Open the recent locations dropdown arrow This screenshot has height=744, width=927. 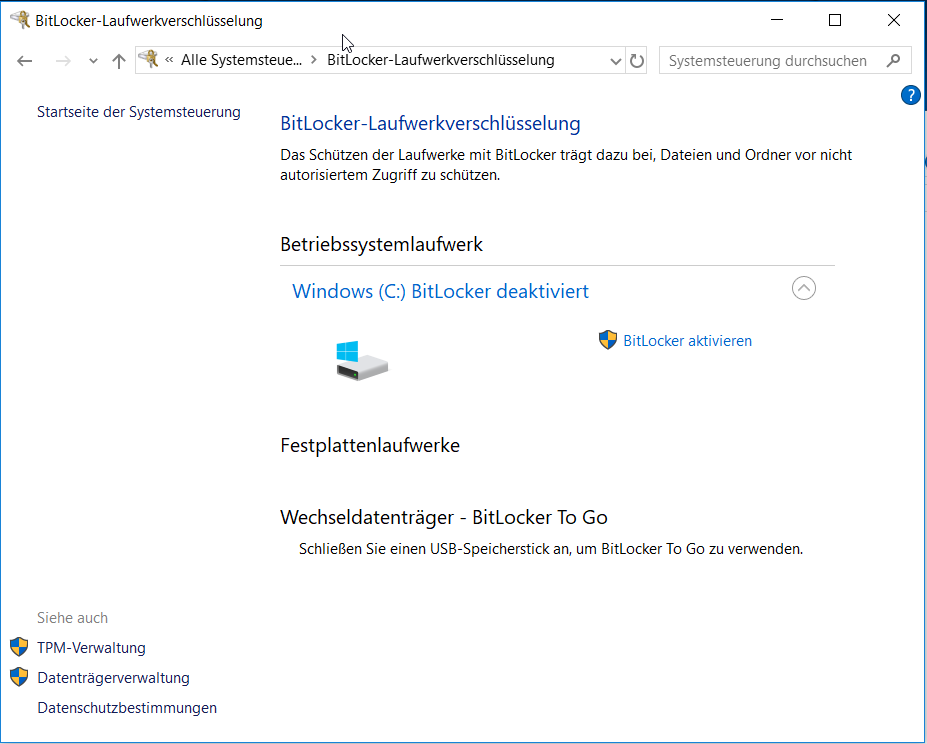pyautogui.click(x=93, y=61)
